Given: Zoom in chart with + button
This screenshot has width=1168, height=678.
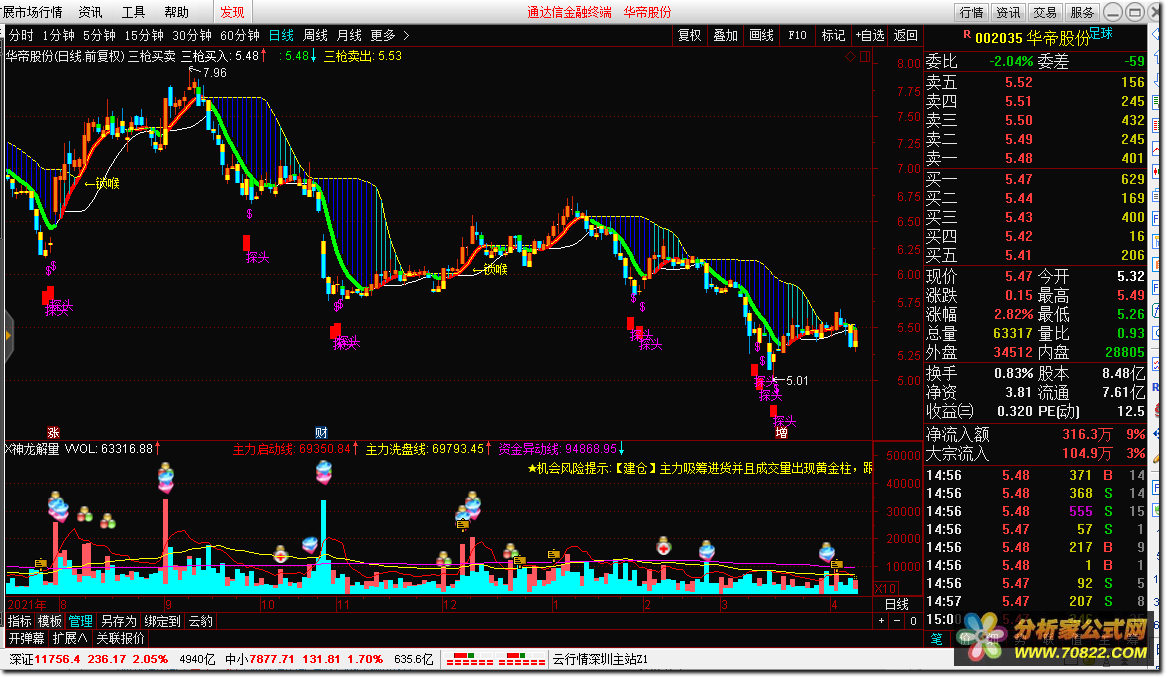Looking at the screenshot, I should click(881, 621).
